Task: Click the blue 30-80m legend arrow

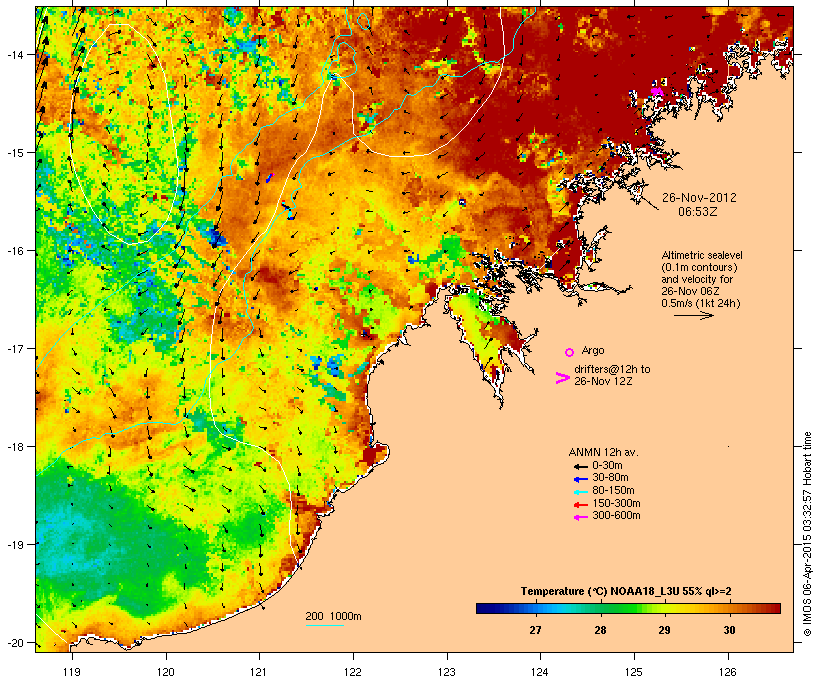Action: [x=581, y=479]
